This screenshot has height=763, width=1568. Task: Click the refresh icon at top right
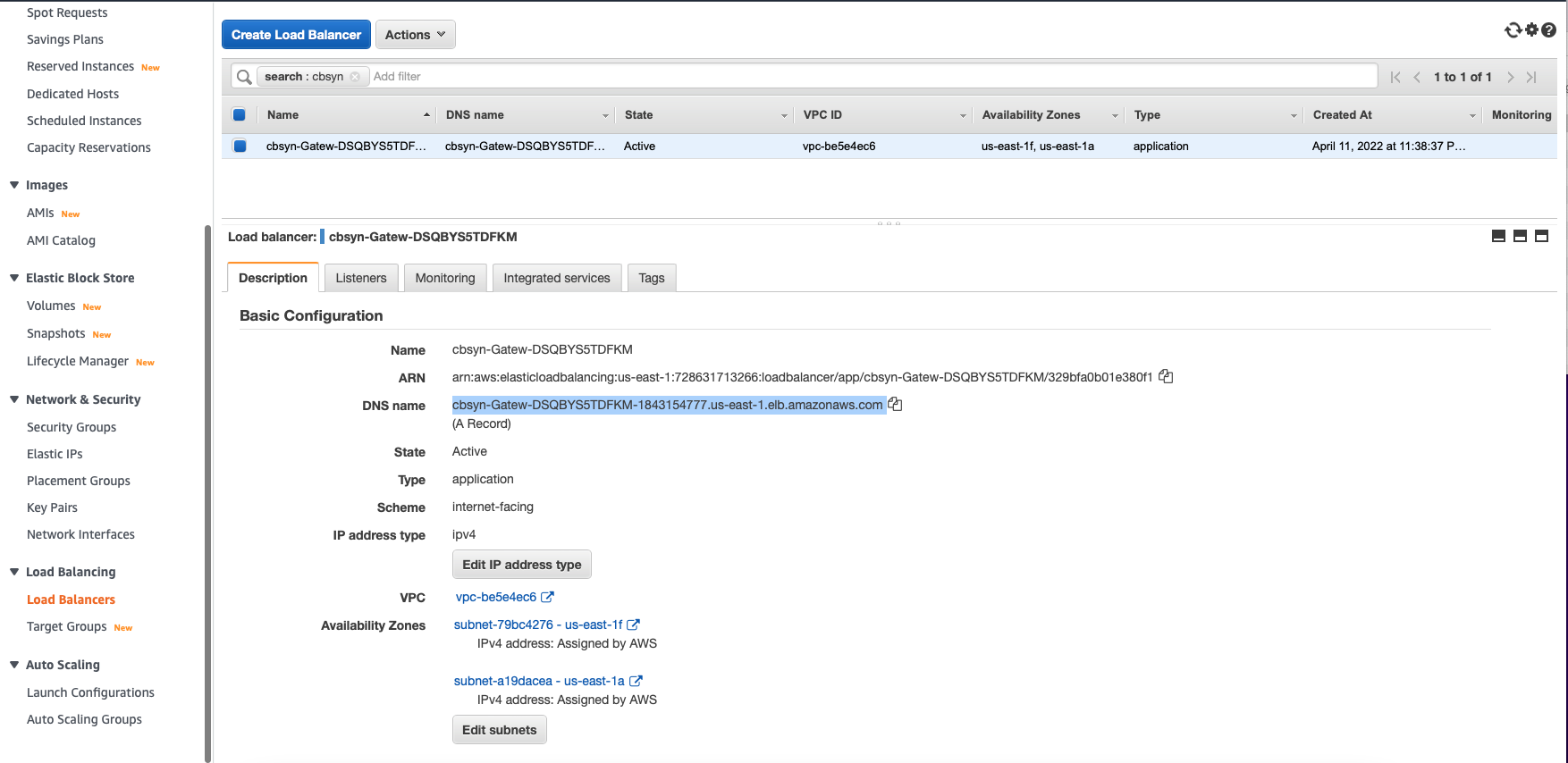pos(1513,30)
